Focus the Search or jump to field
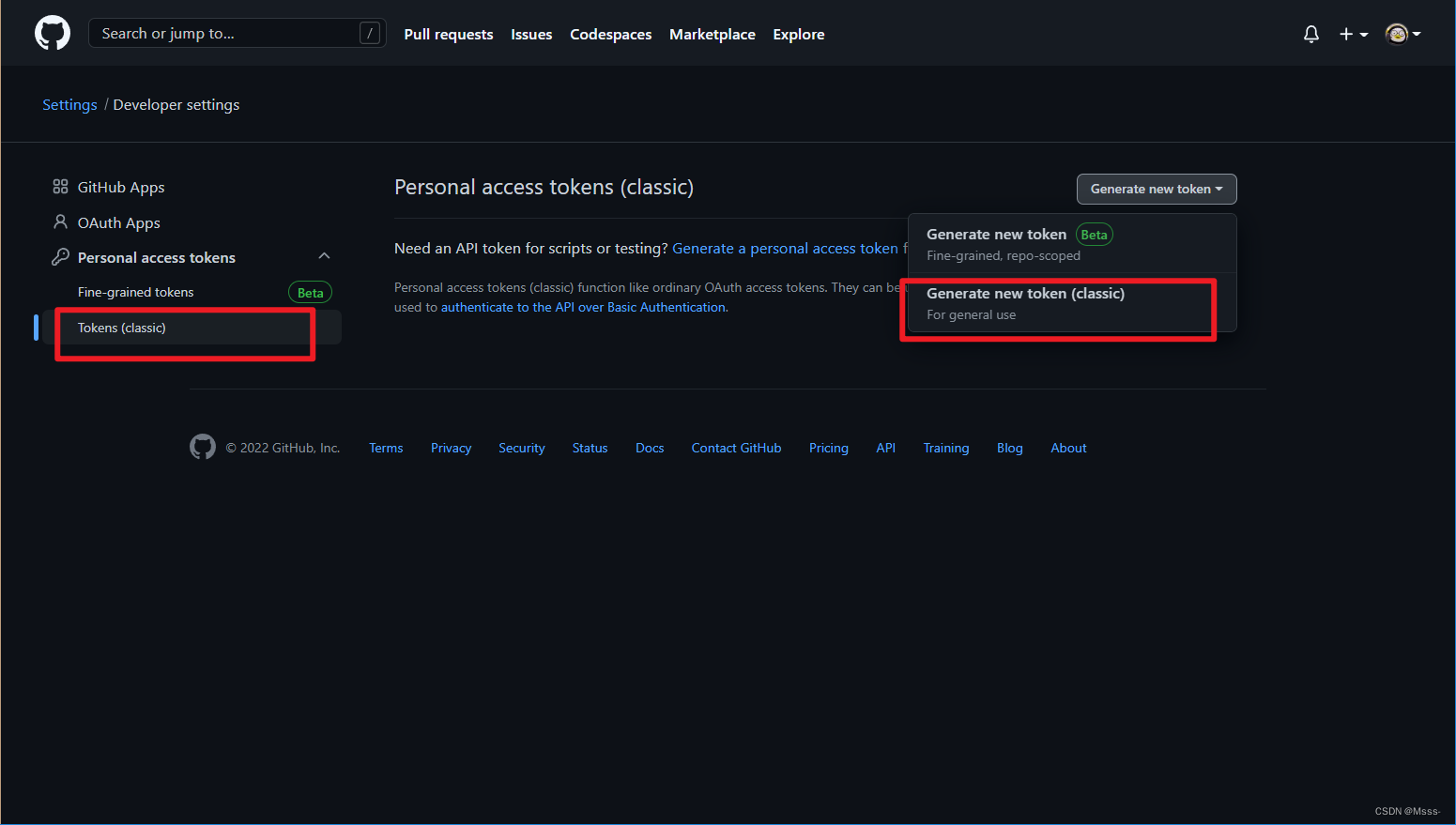1456x825 pixels. coord(238,34)
